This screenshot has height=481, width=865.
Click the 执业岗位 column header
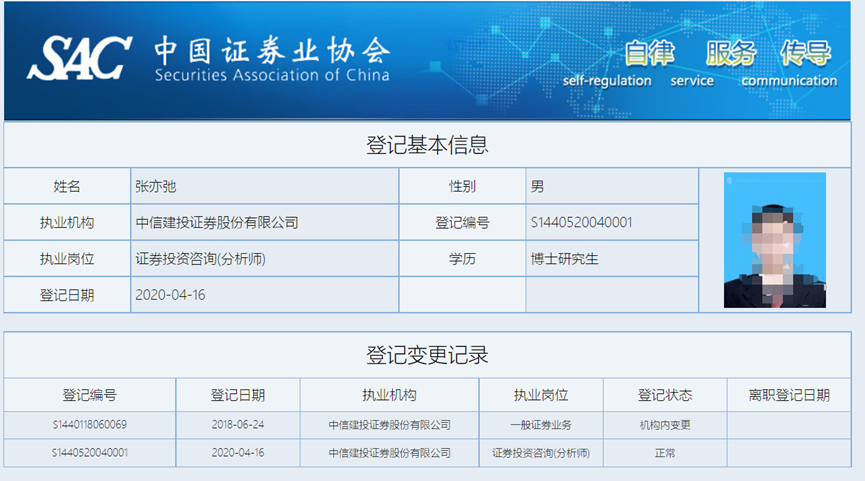coord(541,395)
